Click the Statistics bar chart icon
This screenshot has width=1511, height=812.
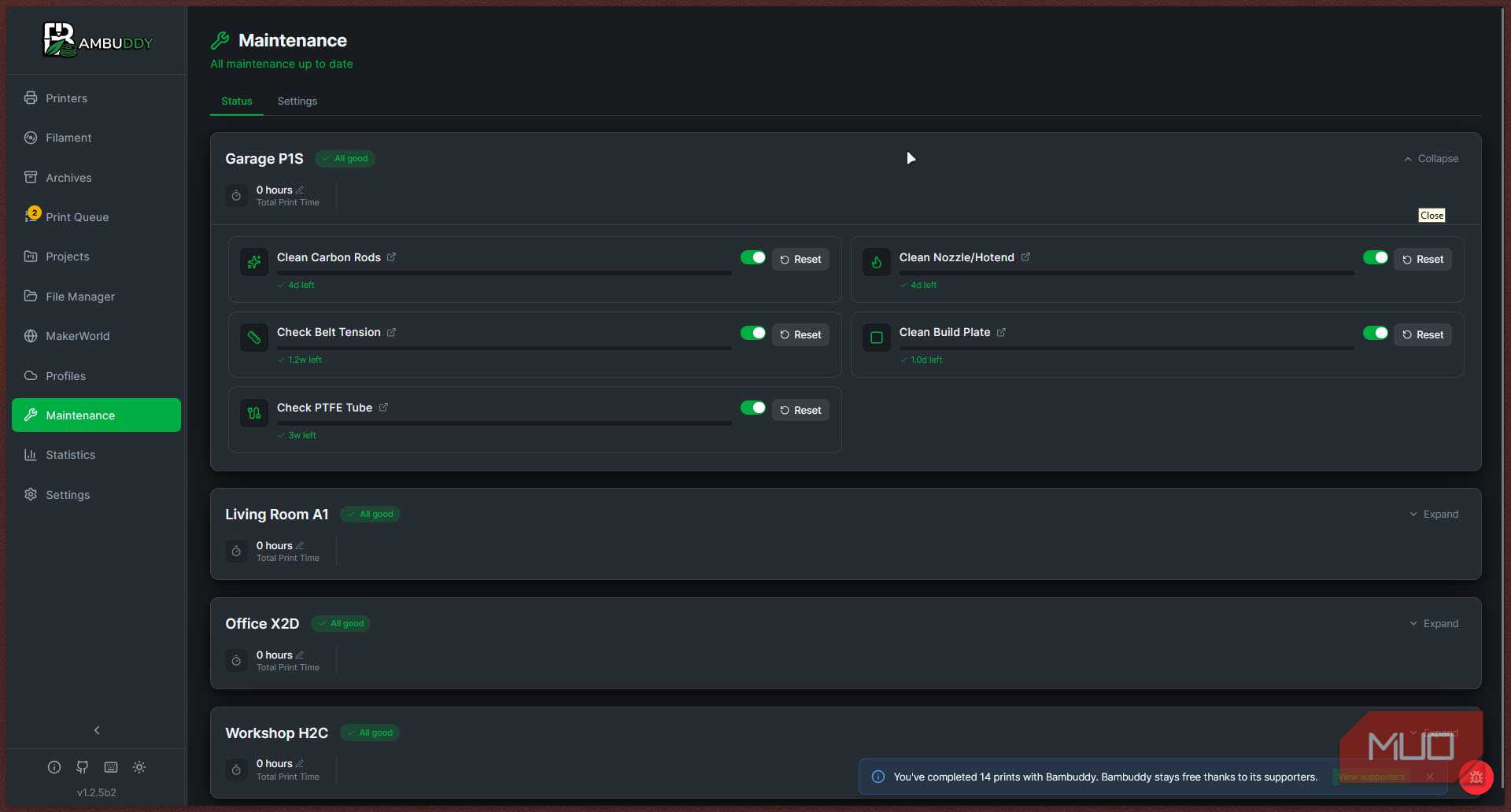click(31, 455)
